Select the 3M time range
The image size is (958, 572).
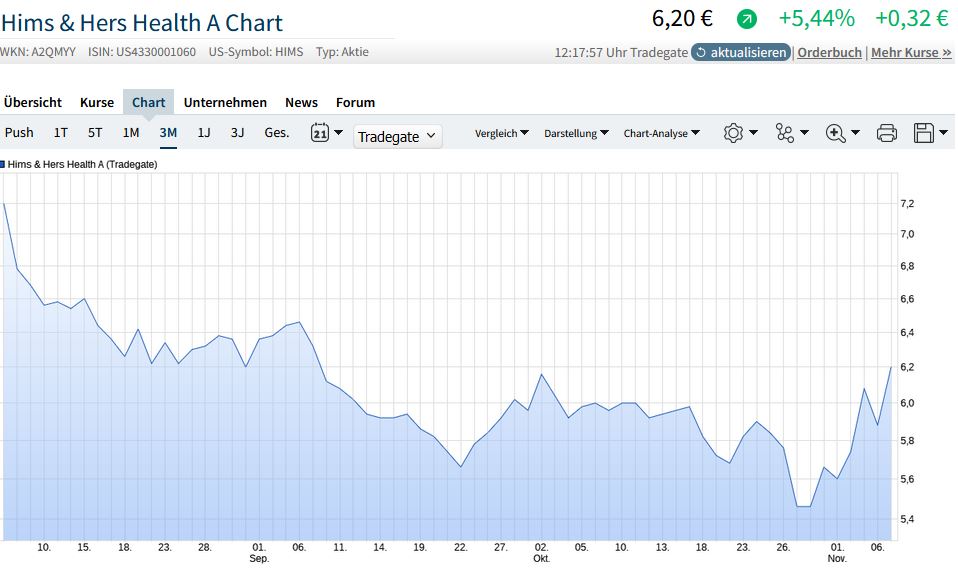(168, 133)
